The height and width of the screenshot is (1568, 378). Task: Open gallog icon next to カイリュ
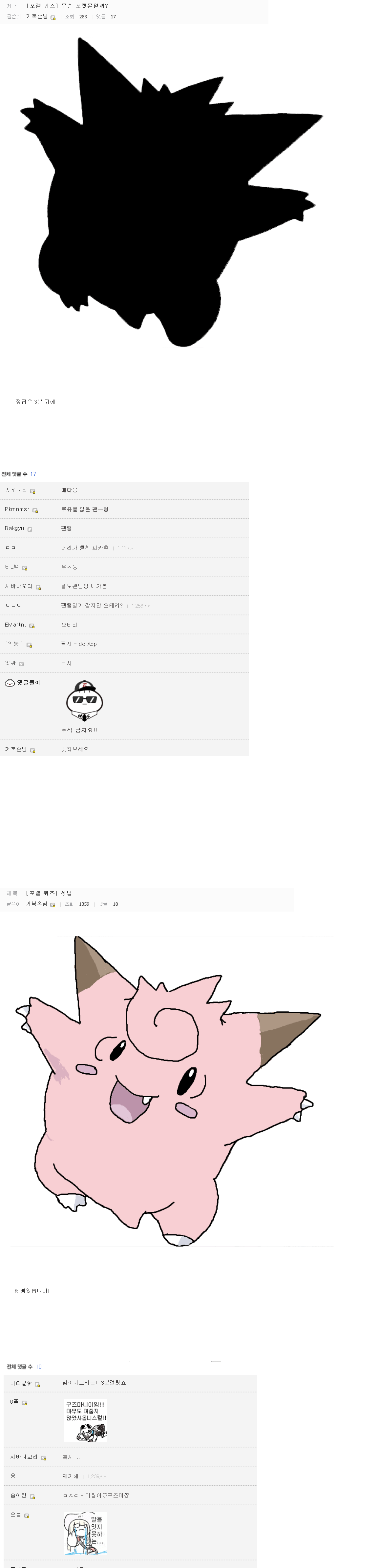tap(33, 491)
